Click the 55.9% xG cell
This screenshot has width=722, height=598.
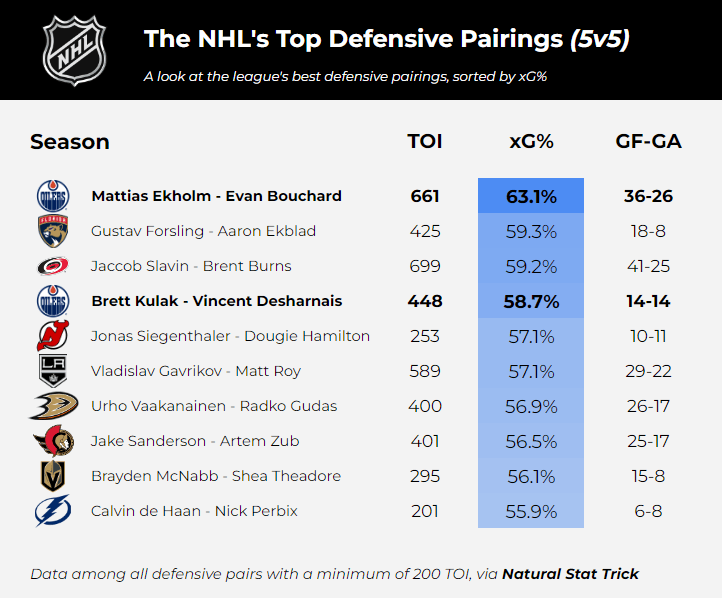(x=531, y=511)
